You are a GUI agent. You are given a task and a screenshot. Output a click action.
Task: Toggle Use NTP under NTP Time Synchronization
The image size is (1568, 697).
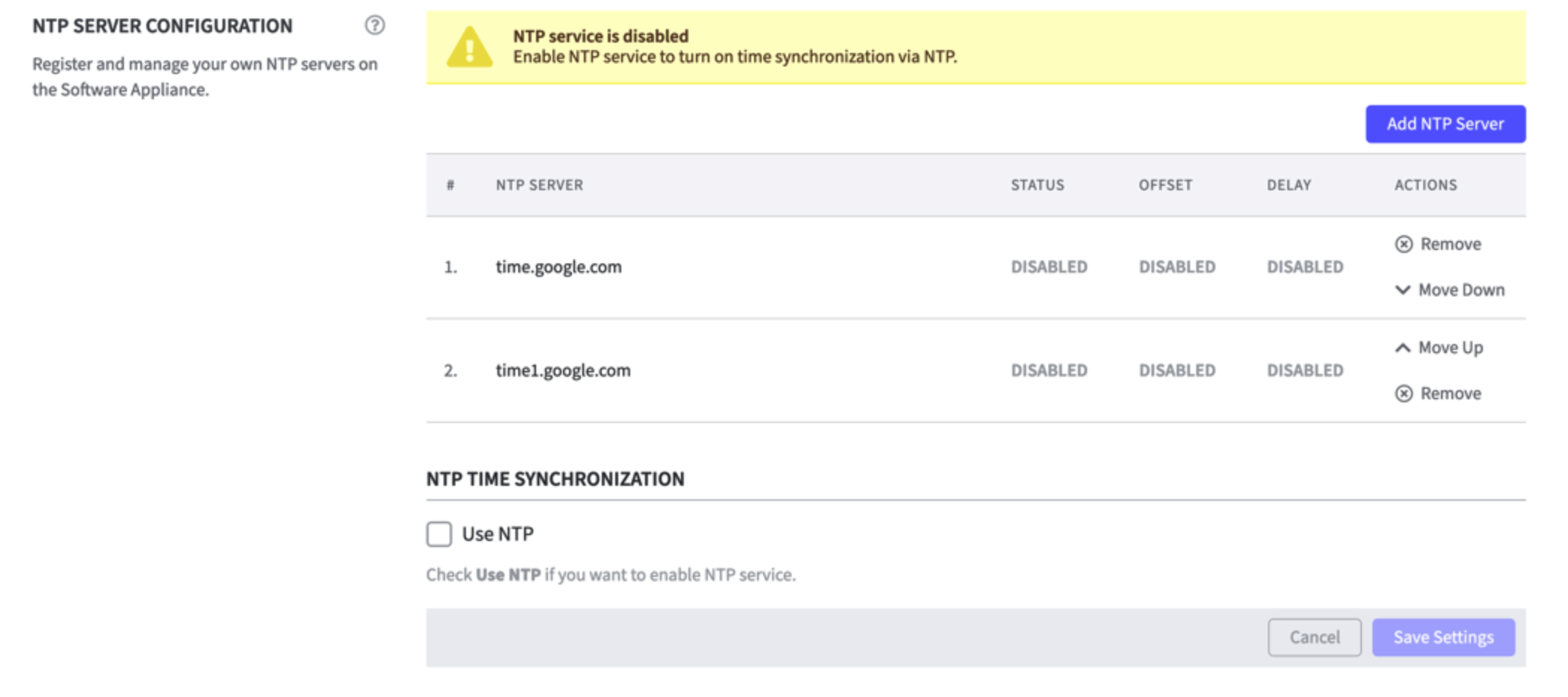pyautogui.click(x=438, y=534)
